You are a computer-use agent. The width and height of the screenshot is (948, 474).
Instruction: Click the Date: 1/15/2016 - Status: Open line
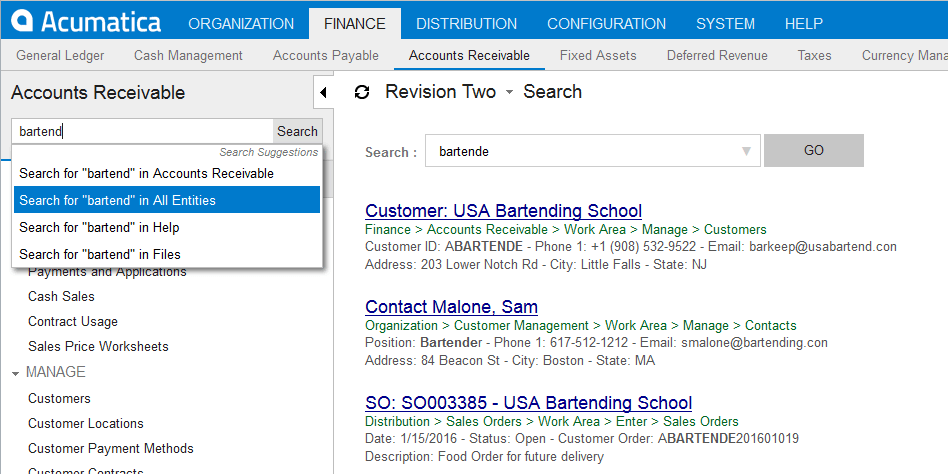point(582,438)
